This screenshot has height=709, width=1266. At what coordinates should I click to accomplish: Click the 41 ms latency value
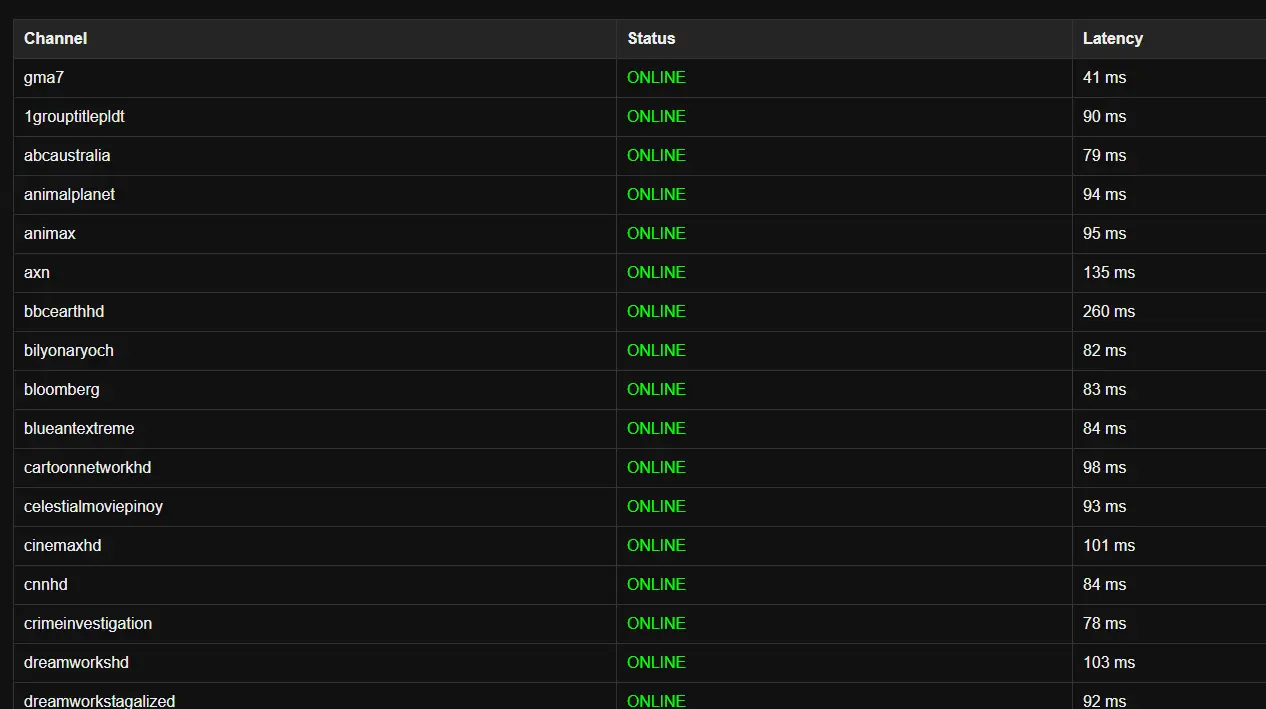pyautogui.click(x=1104, y=77)
